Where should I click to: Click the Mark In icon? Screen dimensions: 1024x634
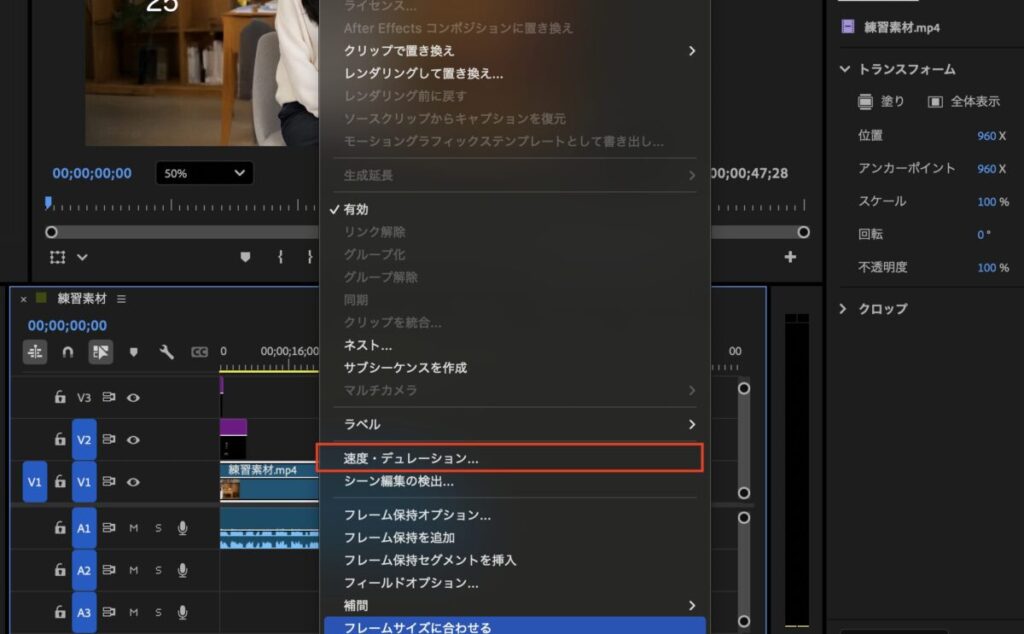pyautogui.click(x=281, y=258)
